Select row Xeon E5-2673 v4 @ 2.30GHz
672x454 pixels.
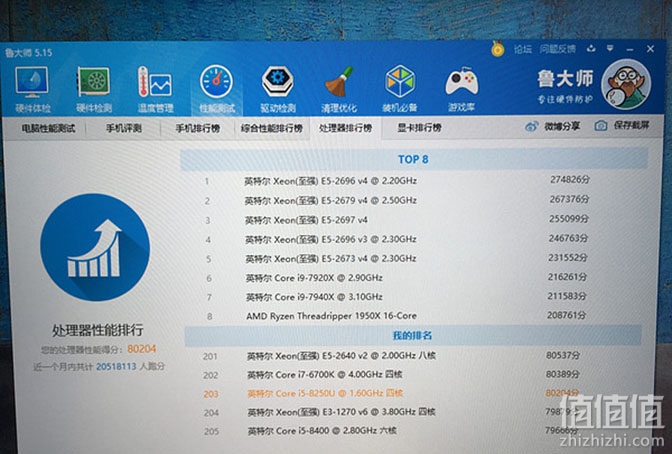[x=397, y=259]
